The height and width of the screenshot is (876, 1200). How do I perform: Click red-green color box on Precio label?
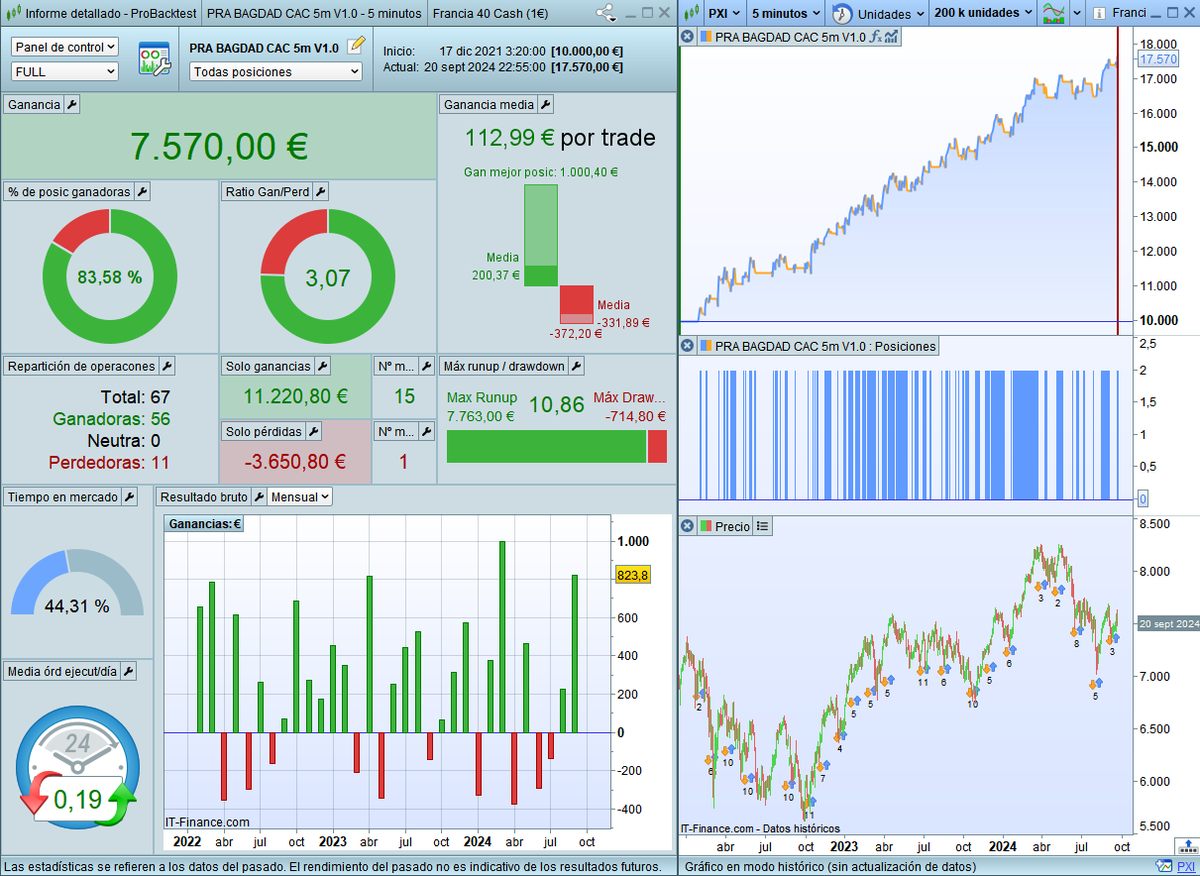[705, 526]
